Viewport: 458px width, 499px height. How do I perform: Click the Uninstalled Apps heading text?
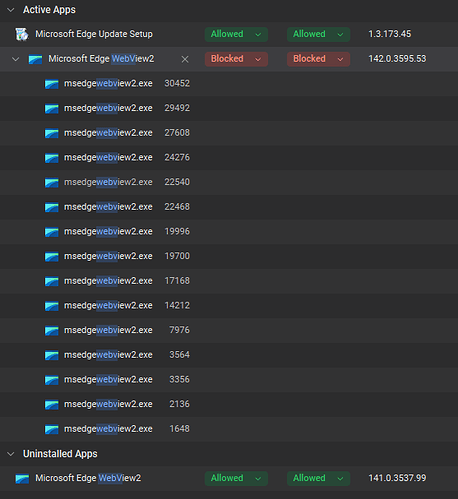(60, 454)
